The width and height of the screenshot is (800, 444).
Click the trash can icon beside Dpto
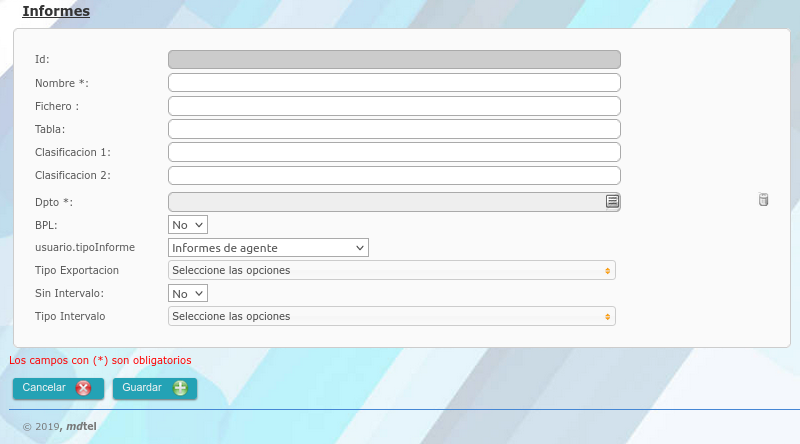pos(763,200)
